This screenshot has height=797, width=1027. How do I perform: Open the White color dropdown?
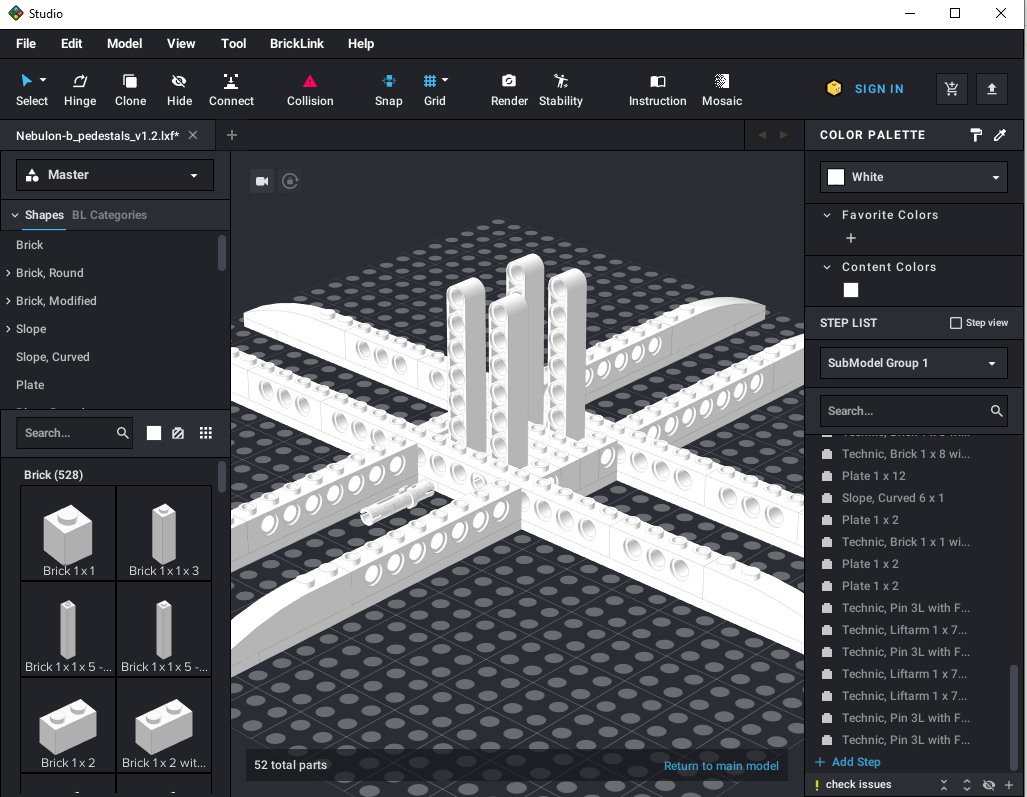pos(913,177)
